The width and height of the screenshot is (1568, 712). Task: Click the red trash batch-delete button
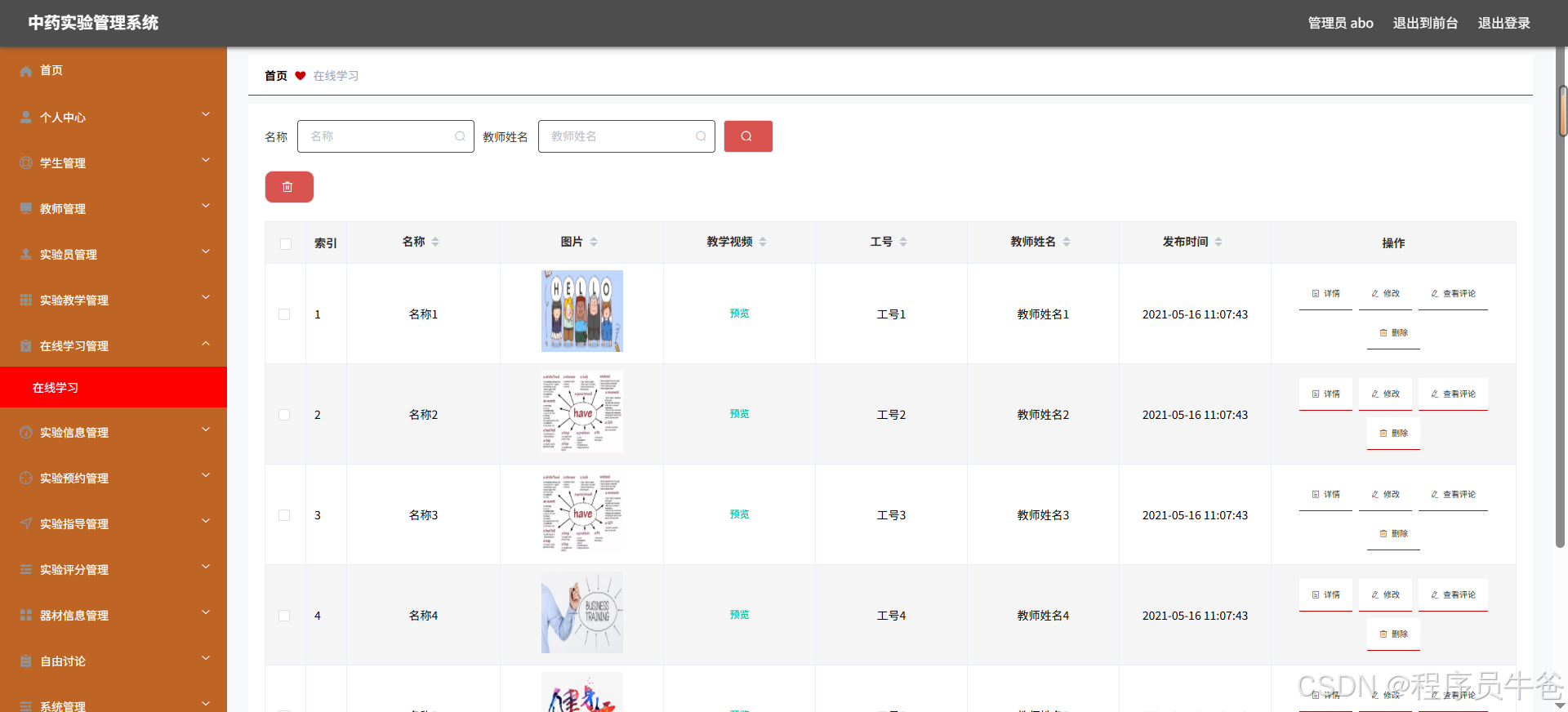pyautogui.click(x=289, y=187)
